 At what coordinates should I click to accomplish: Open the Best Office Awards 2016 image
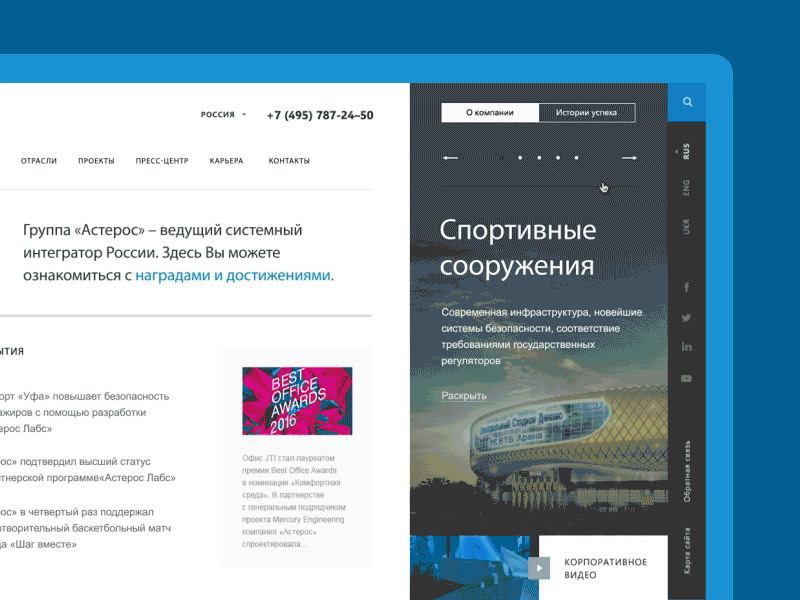297,401
